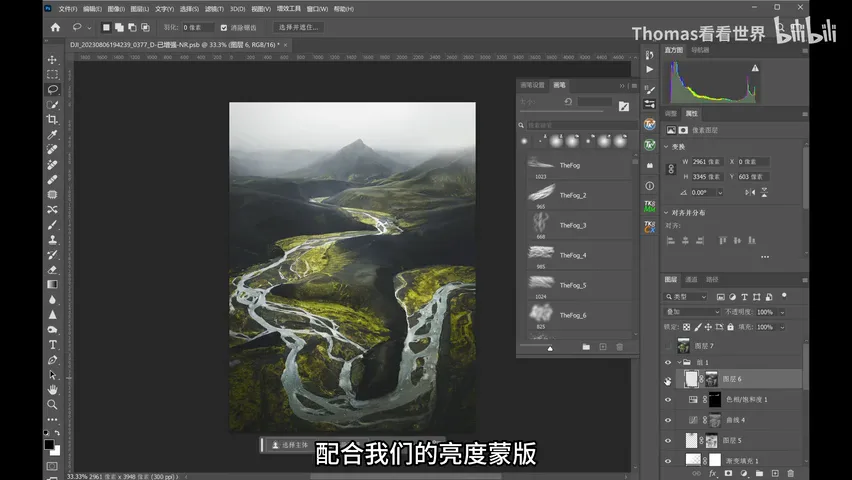Click the brush search field

pos(581,125)
